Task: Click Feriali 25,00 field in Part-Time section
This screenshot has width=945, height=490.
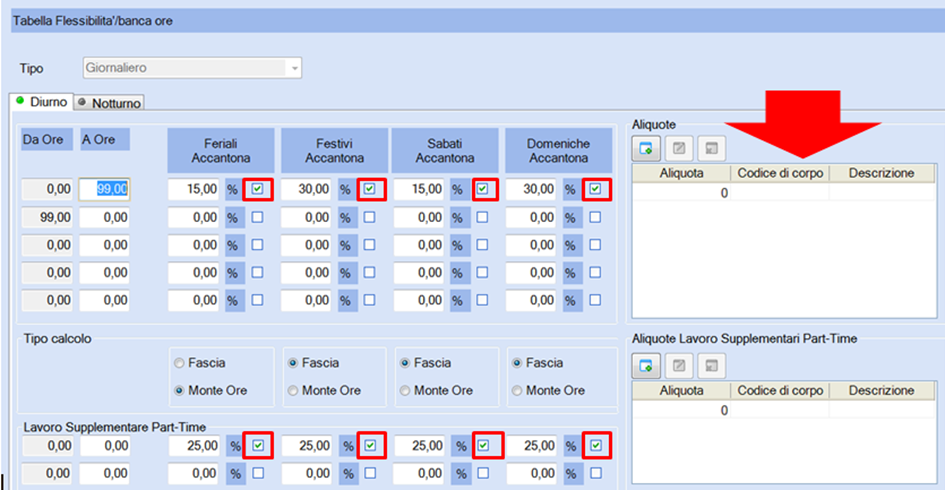Action: tap(195, 446)
